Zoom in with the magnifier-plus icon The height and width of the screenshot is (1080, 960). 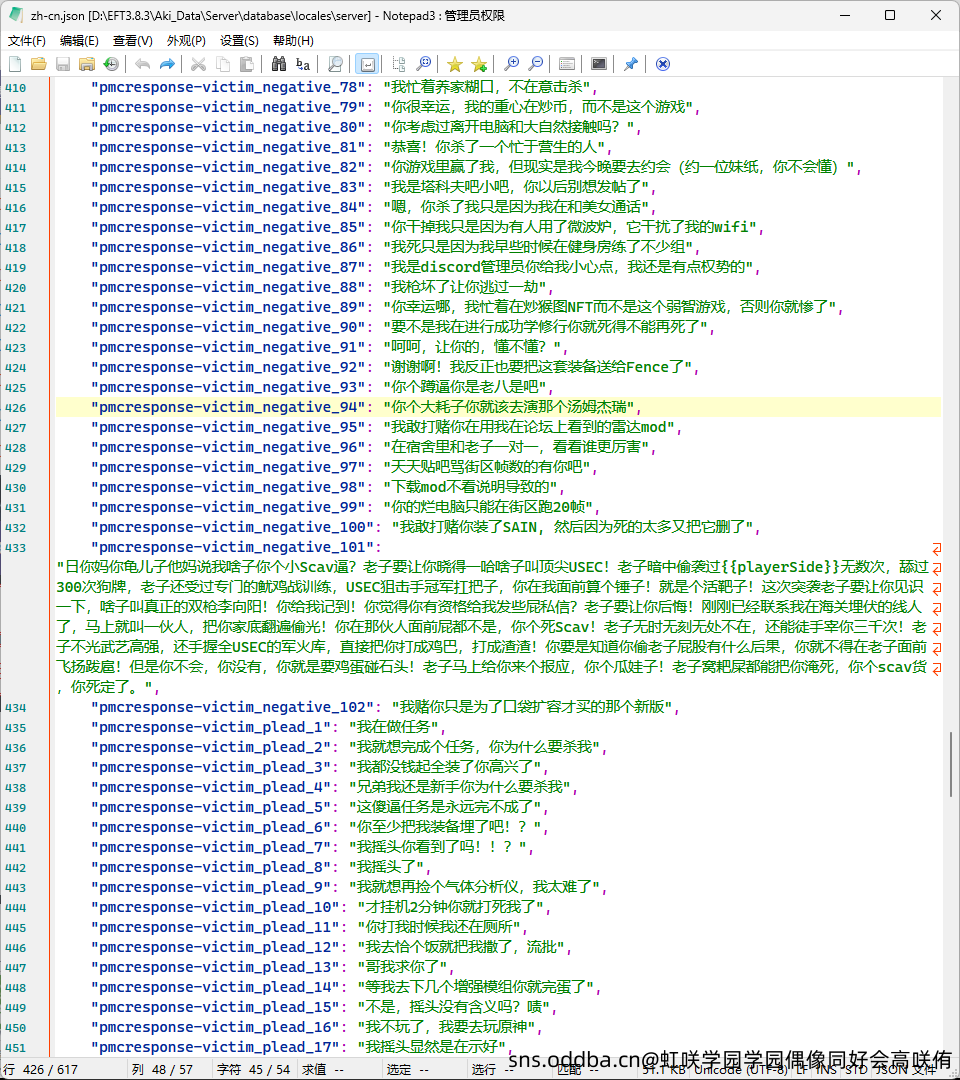[511, 64]
